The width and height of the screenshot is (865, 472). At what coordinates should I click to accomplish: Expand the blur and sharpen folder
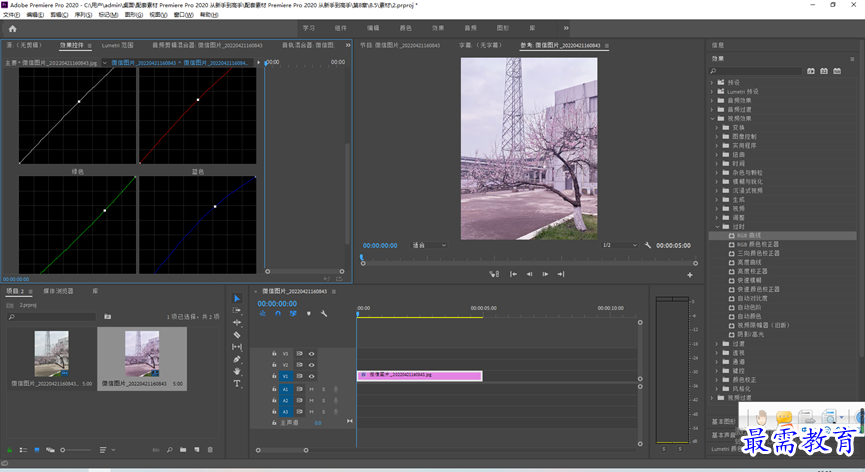tap(717, 181)
